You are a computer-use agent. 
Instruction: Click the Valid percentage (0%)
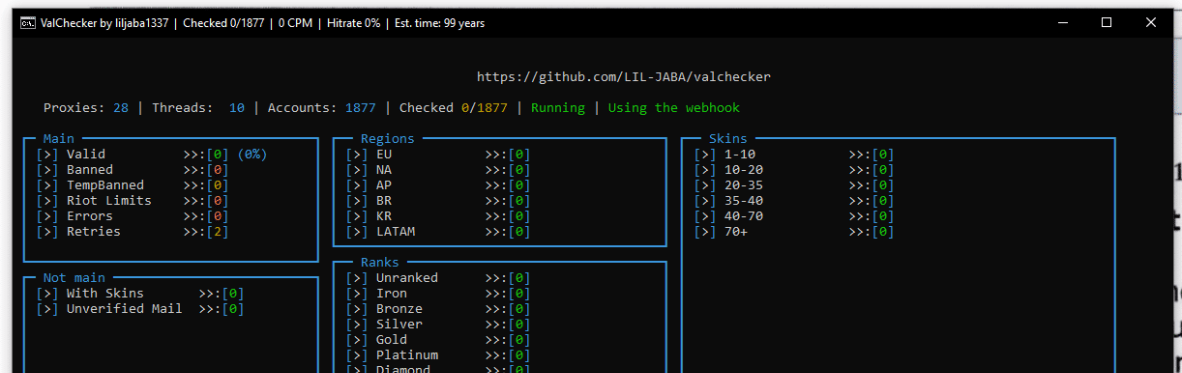coord(252,154)
